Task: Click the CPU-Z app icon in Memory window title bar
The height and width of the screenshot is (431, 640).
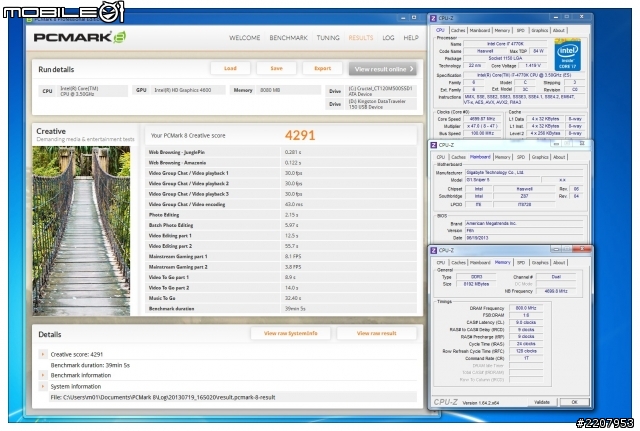Action: (x=433, y=251)
